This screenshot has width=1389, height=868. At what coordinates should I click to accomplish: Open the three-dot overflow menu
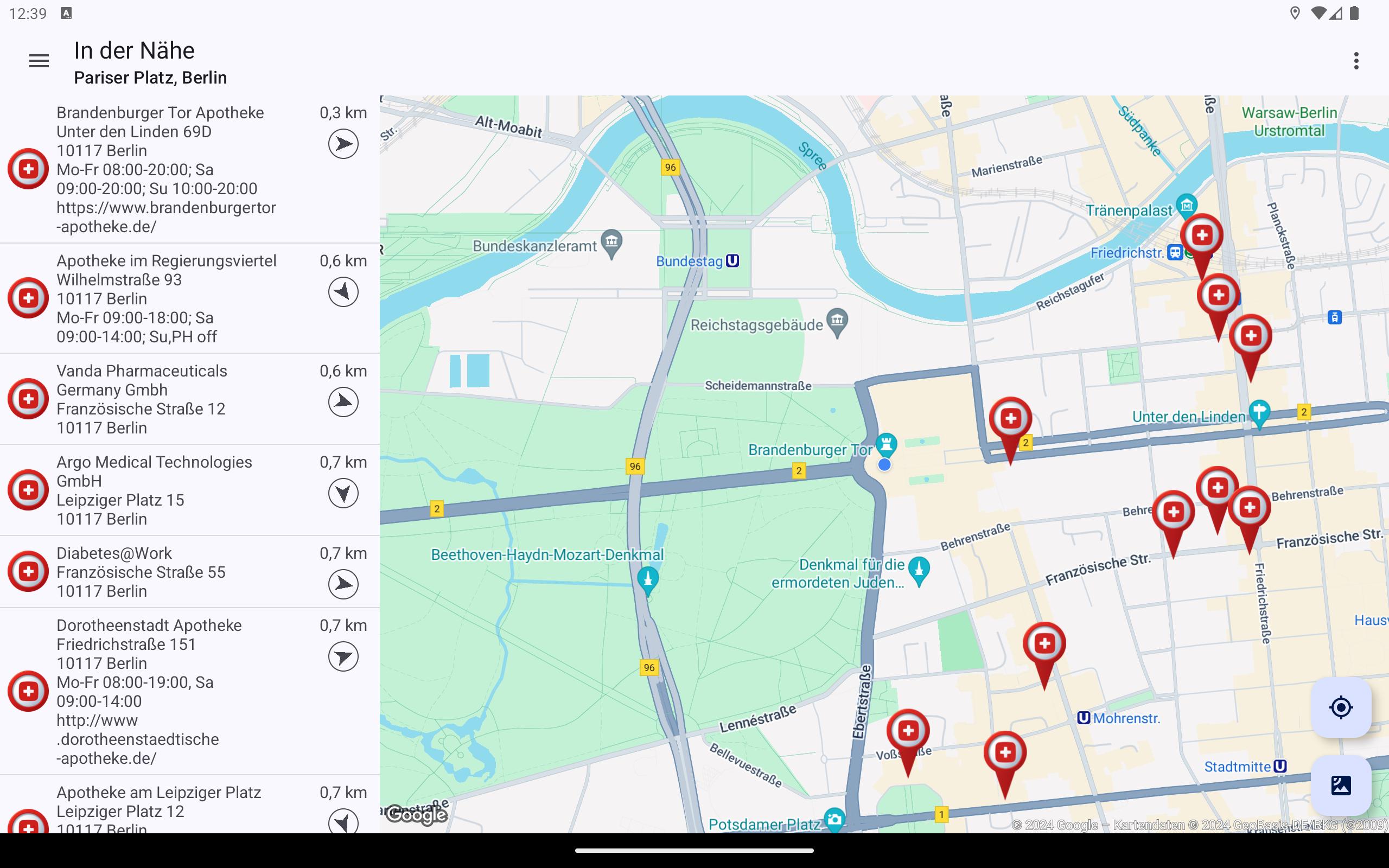(1356, 61)
